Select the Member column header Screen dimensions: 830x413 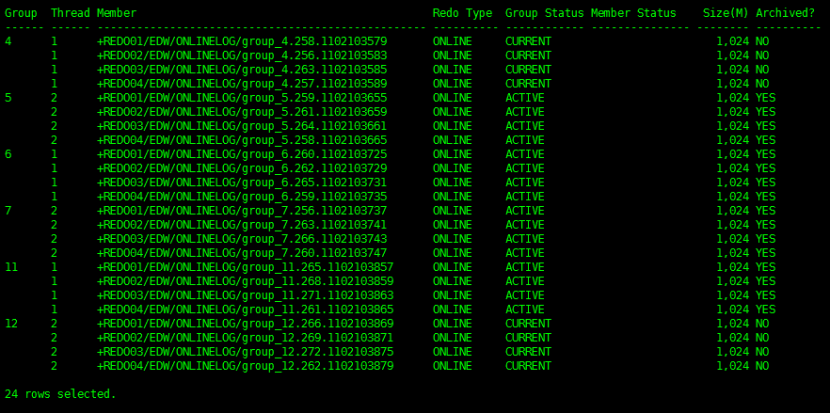point(116,13)
